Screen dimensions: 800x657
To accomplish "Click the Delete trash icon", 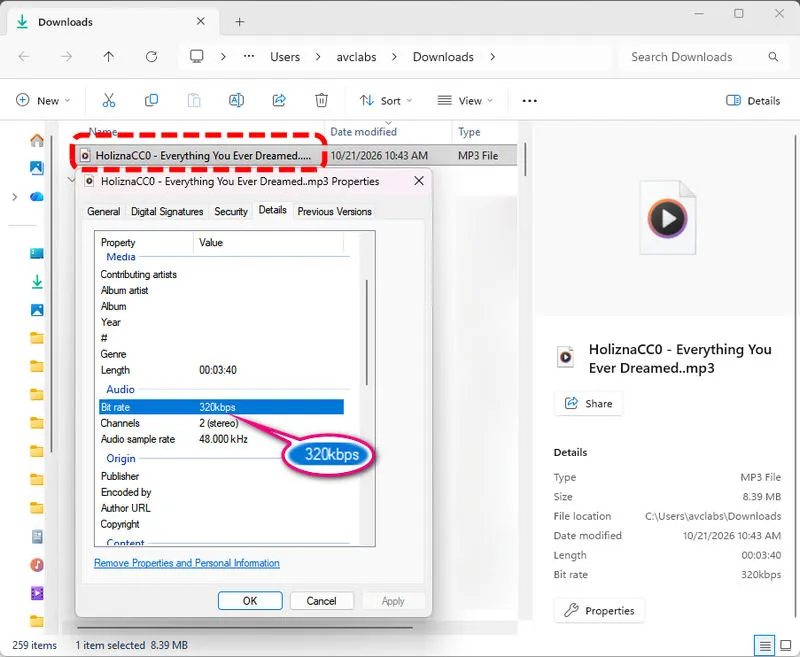I will point(321,100).
